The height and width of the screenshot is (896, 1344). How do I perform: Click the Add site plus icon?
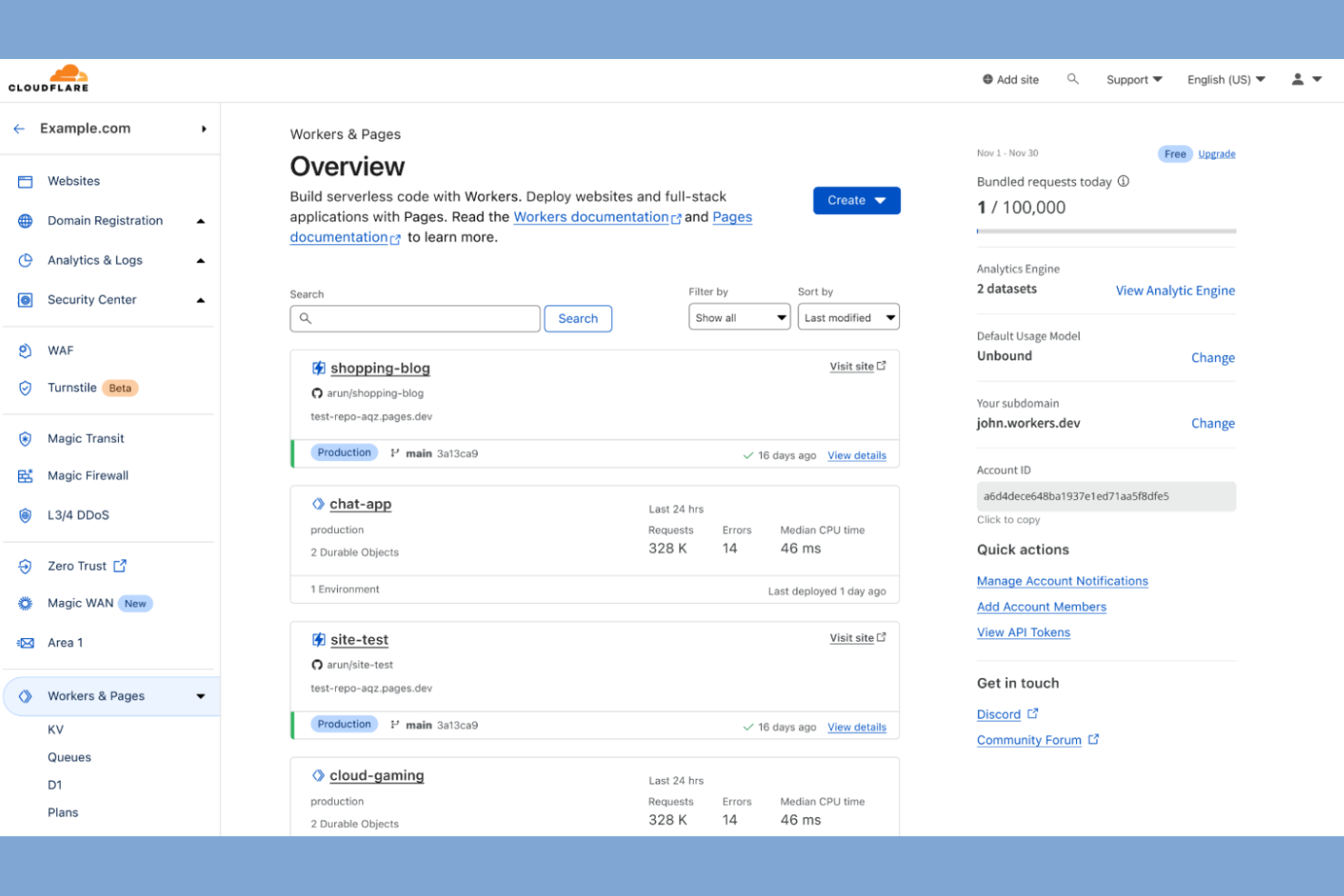(986, 79)
